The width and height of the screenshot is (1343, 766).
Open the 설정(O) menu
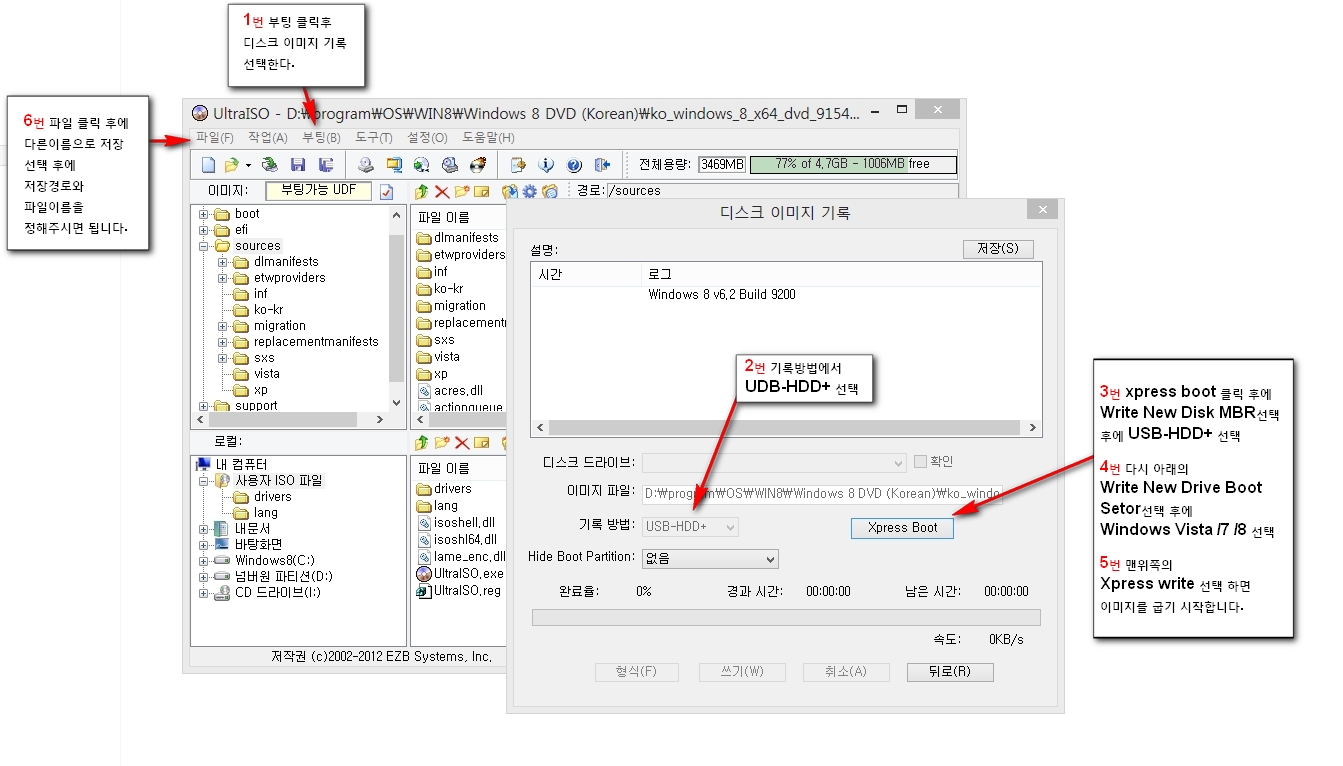(x=427, y=137)
